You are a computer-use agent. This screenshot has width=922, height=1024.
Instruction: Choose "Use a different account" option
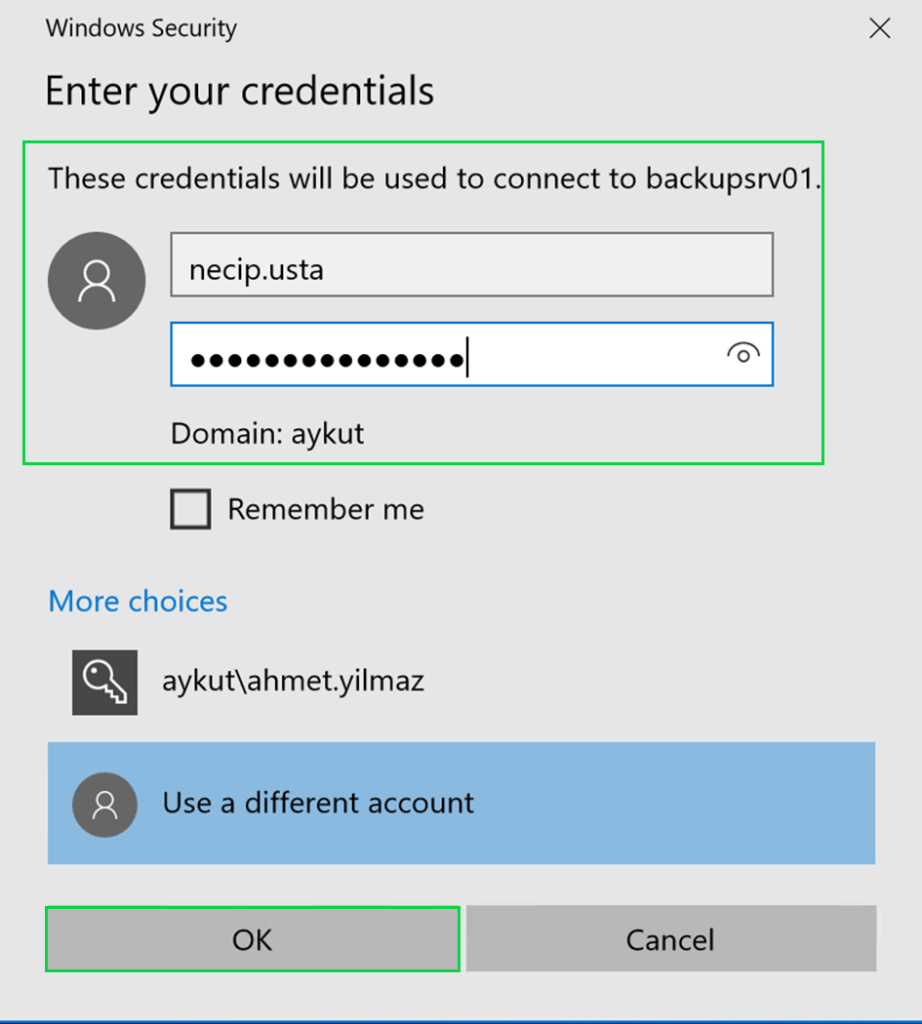[318, 803]
